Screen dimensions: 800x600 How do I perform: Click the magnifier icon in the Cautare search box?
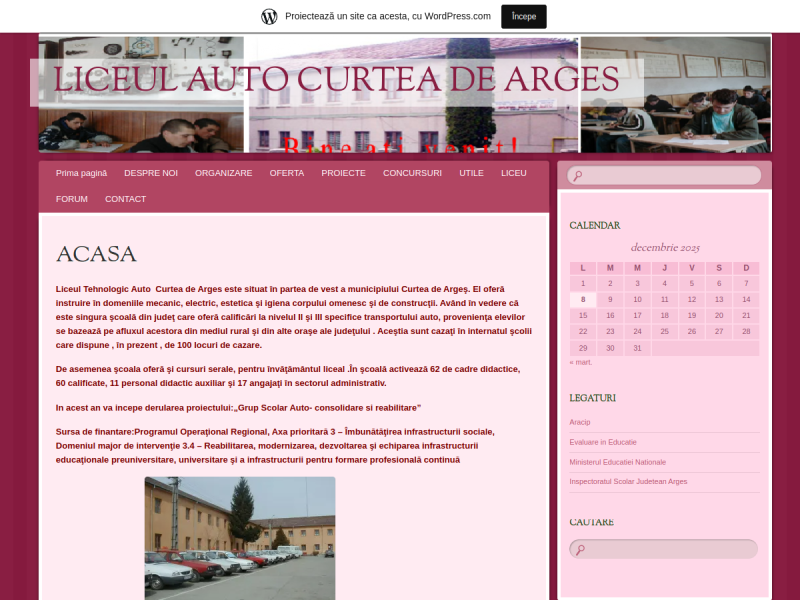coord(578,548)
